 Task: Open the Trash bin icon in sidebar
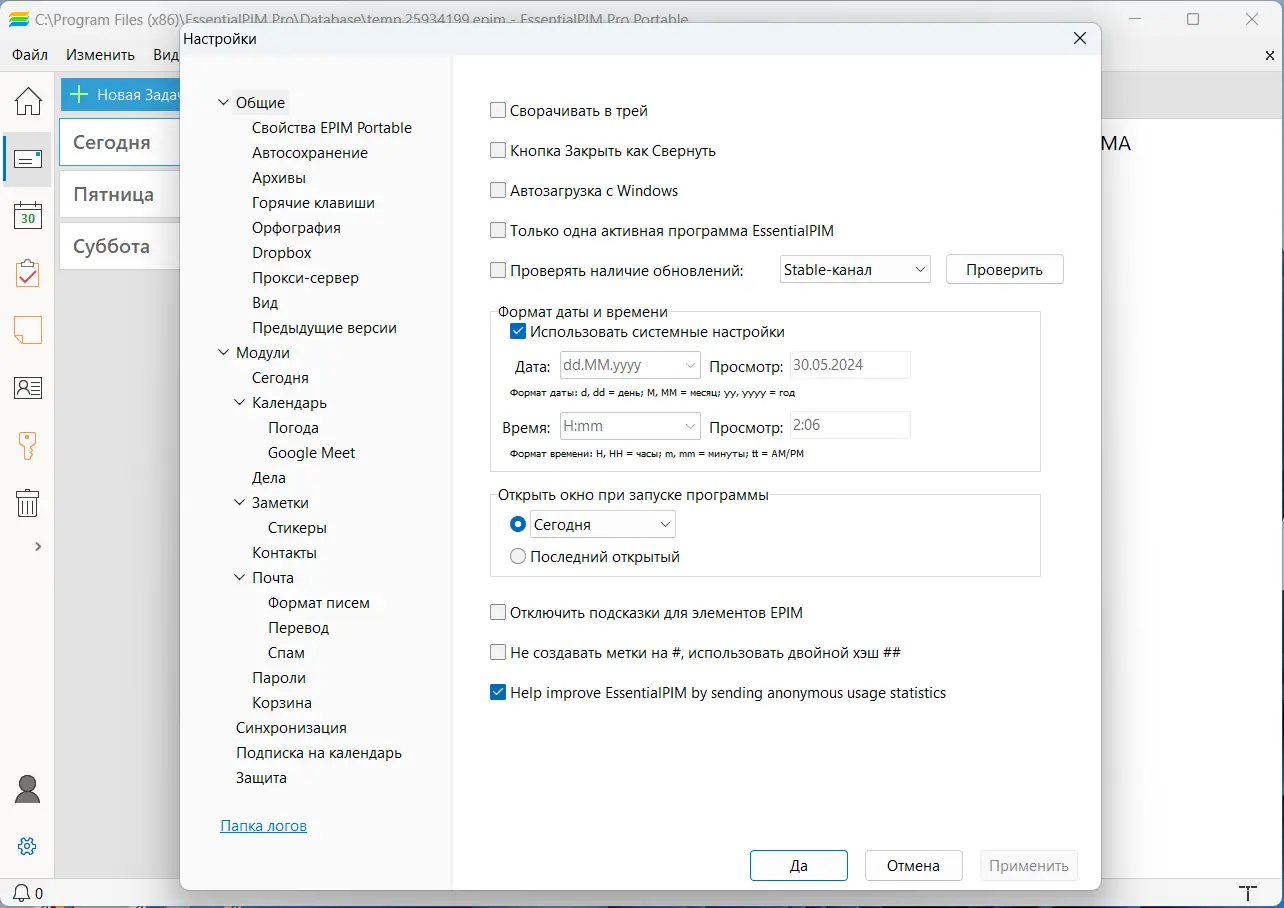pos(28,502)
